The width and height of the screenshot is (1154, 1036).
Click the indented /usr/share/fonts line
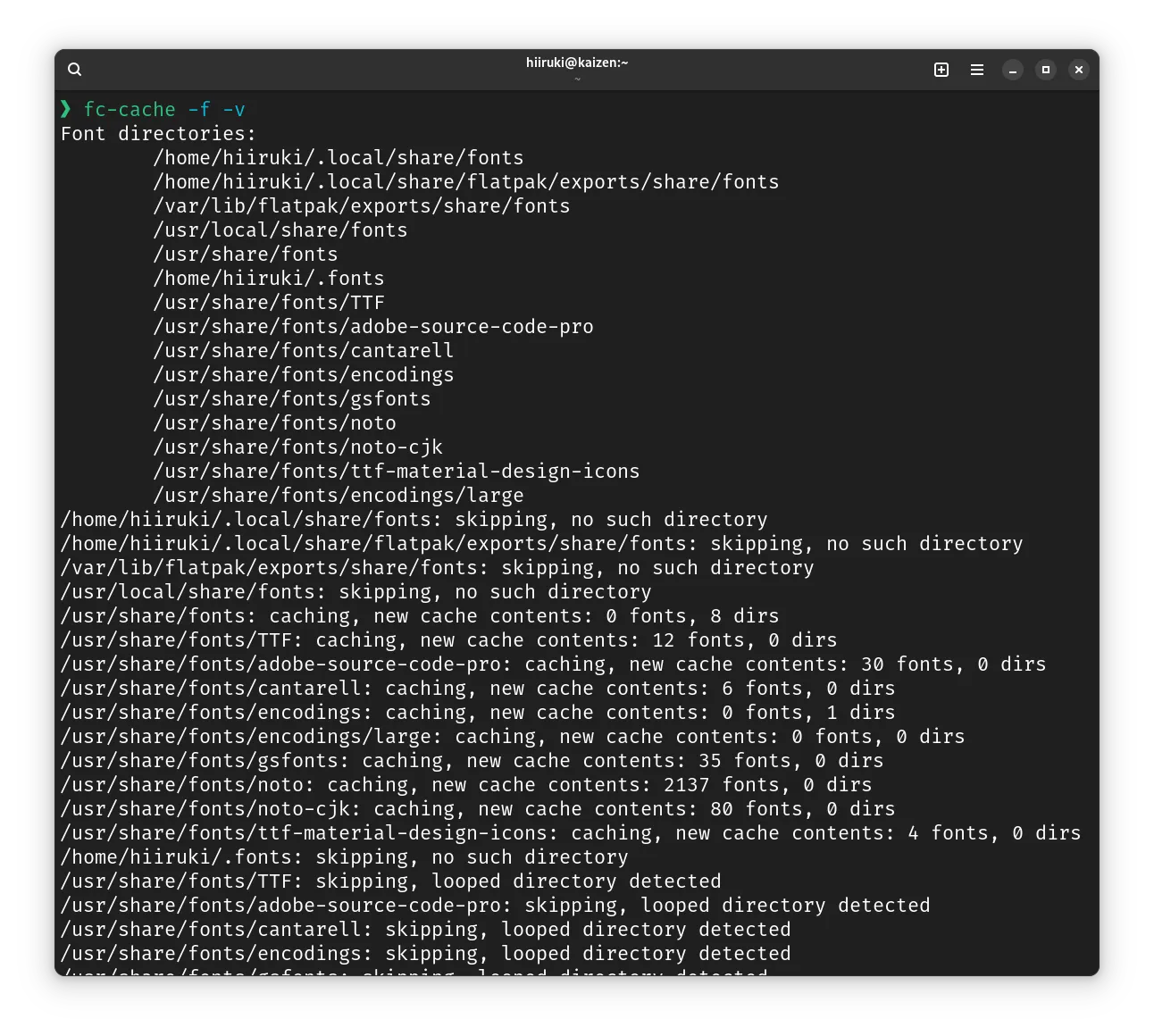coord(246,255)
